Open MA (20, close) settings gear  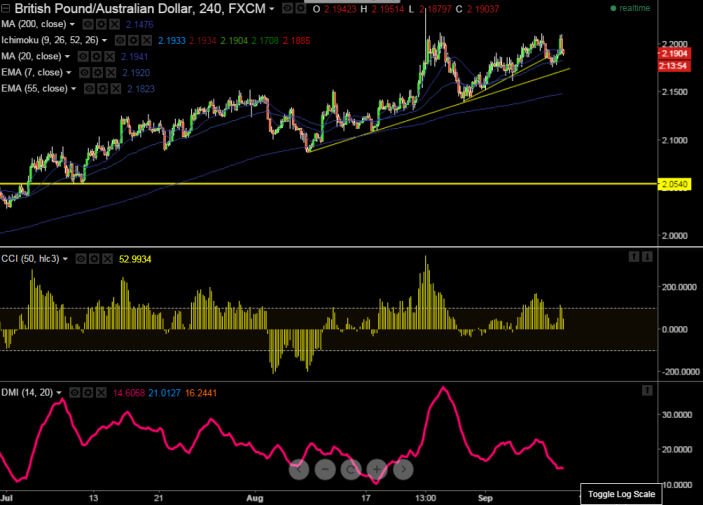point(96,57)
